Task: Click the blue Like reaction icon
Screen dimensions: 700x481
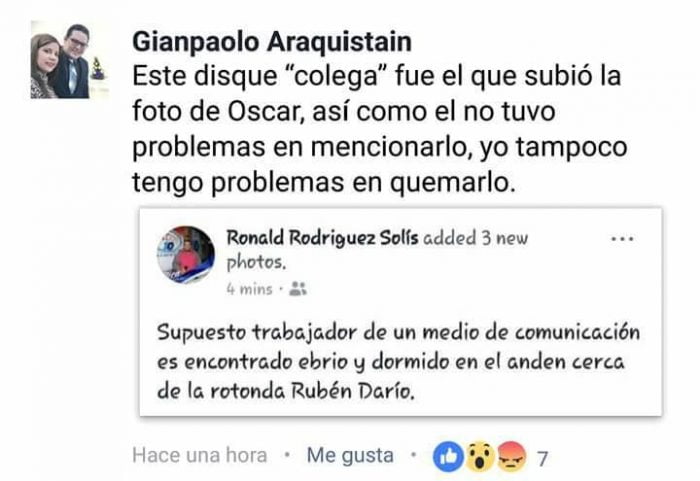Action: point(448,457)
